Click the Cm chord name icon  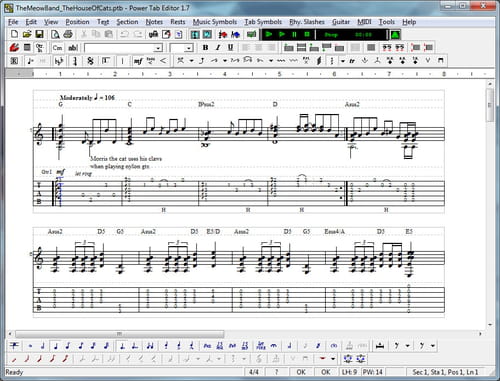(x=57, y=48)
